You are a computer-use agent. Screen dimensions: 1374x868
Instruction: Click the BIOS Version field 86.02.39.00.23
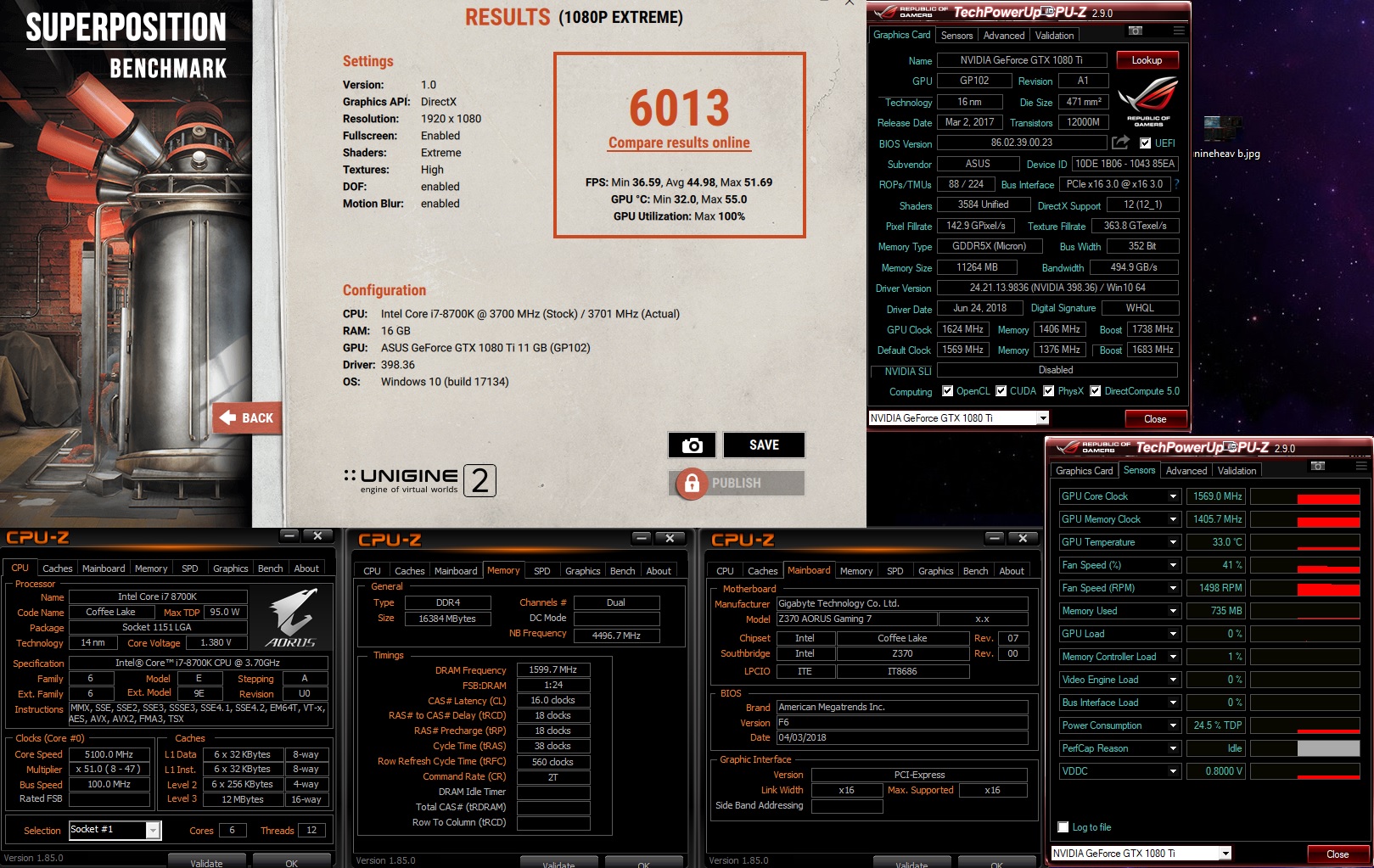(1022, 143)
